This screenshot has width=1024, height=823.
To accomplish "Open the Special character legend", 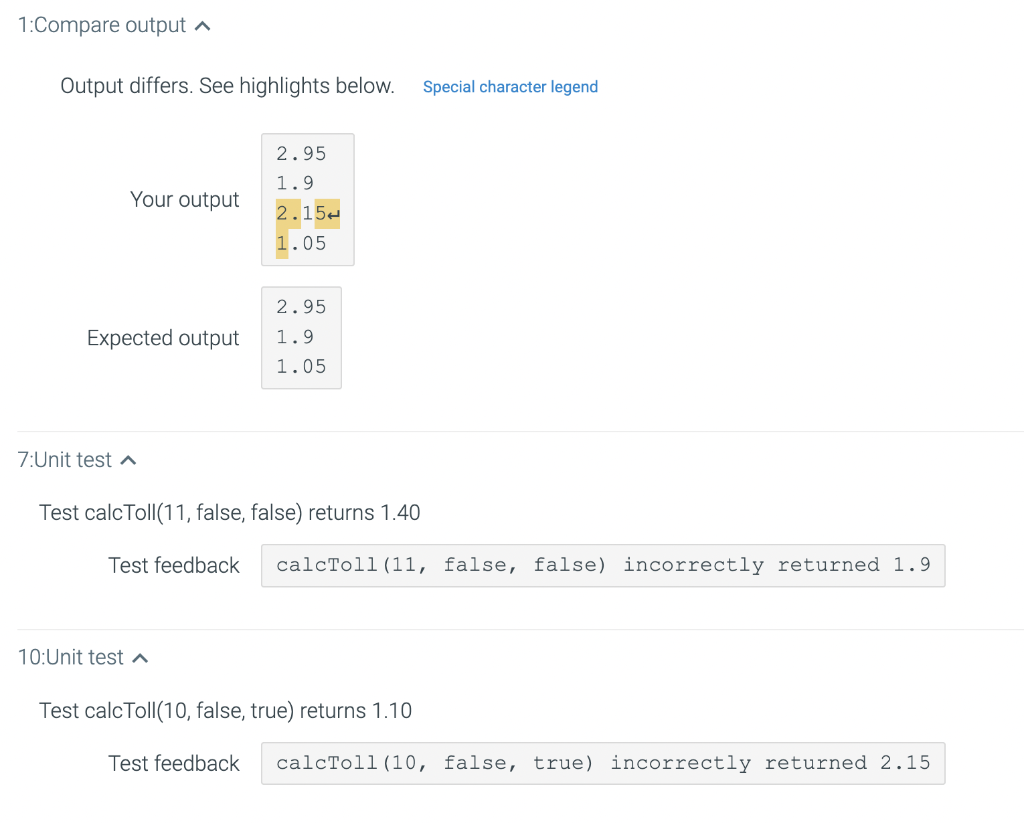I will click(x=510, y=87).
